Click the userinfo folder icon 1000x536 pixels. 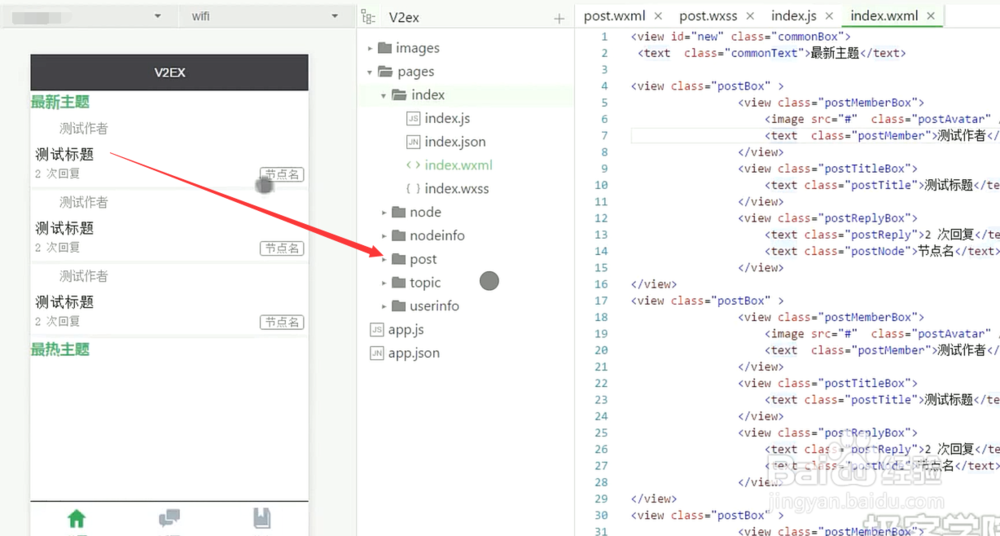click(399, 306)
